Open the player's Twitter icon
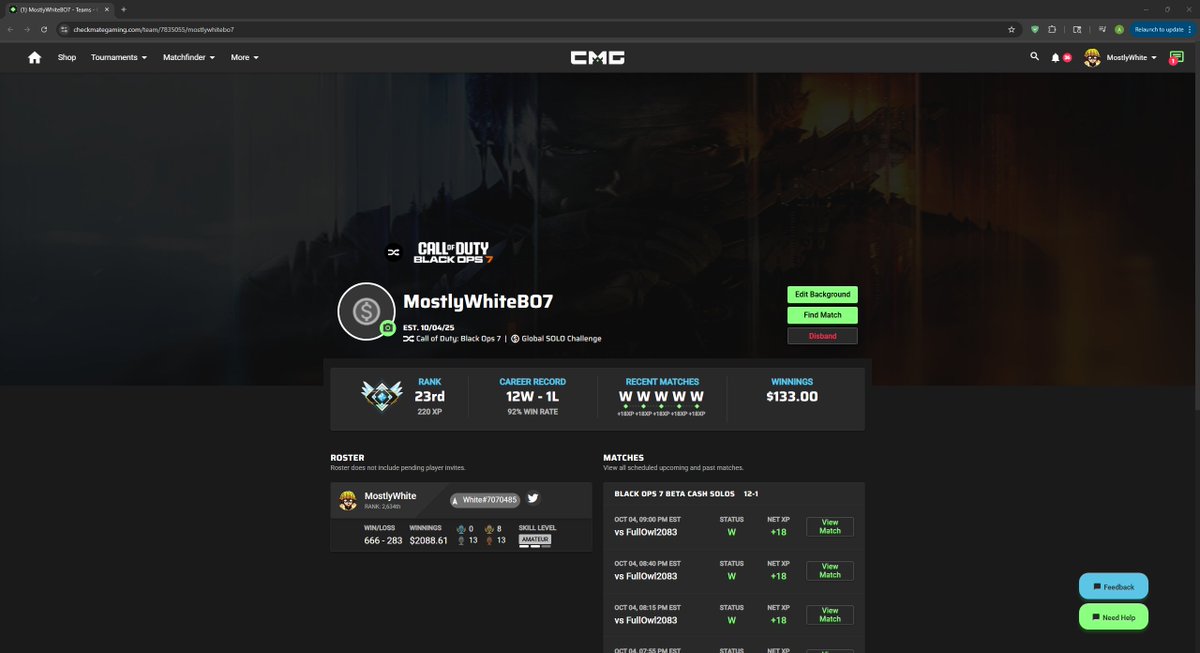Image resolution: width=1200 pixels, height=653 pixels. [x=533, y=499]
